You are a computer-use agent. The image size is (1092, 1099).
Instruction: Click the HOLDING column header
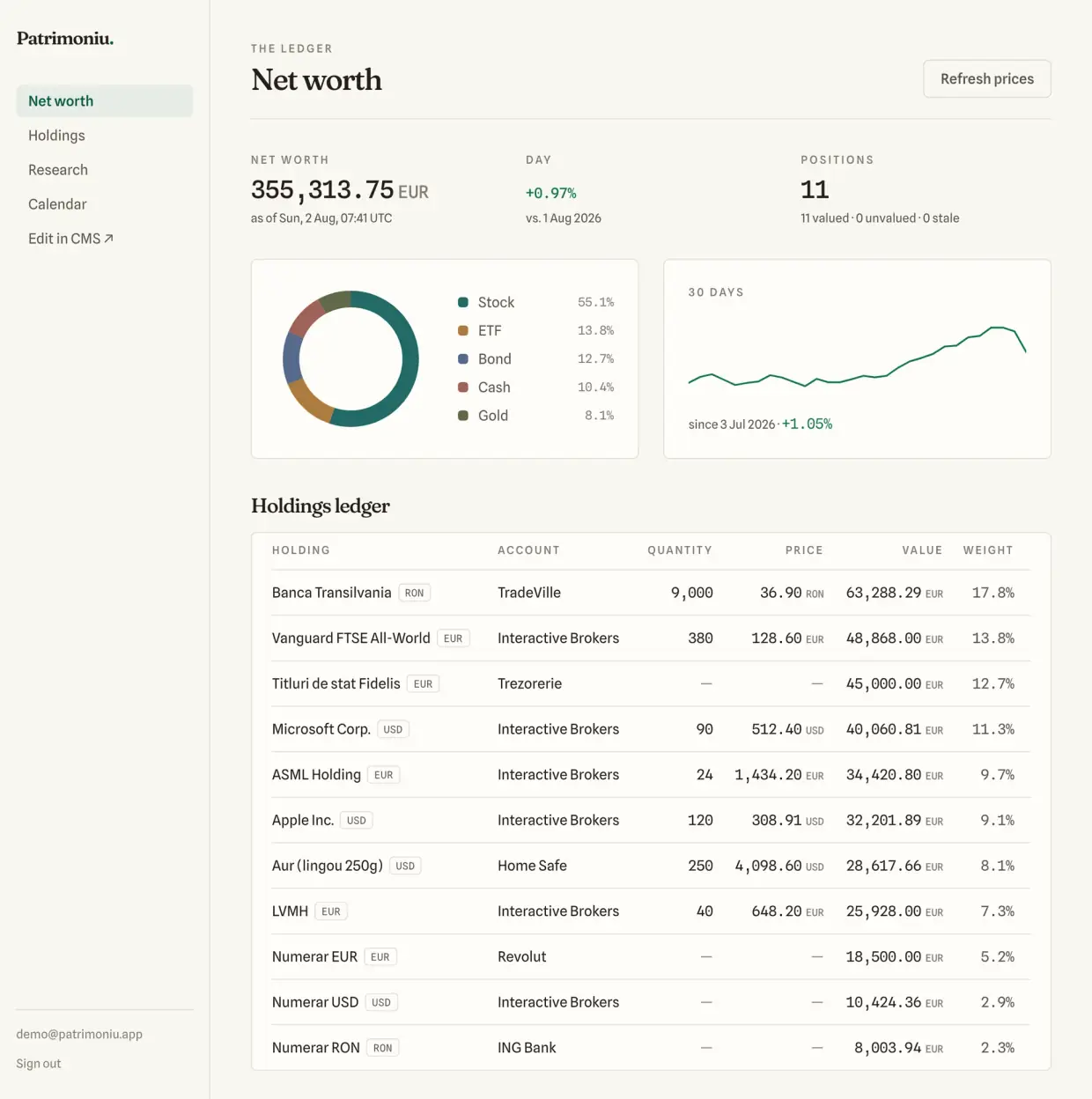pos(301,550)
